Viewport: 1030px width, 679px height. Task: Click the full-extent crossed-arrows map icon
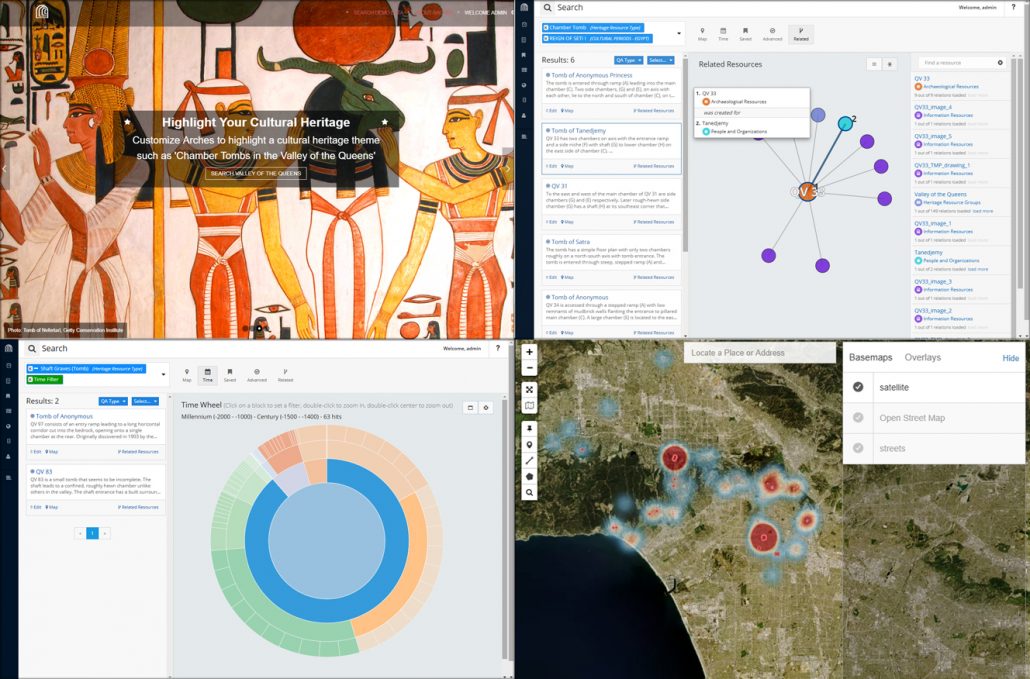pyautogui.click(x=529, y=389)
